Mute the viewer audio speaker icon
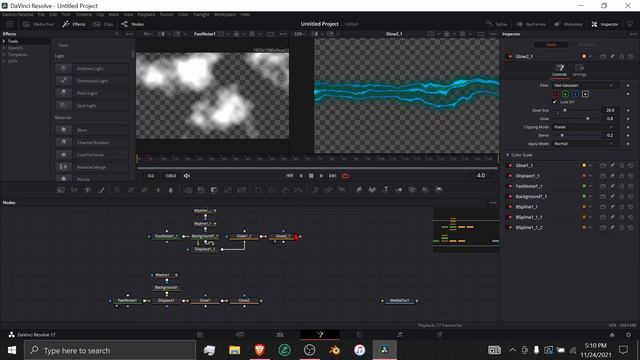Image resolution: width=640 pixels, height=360 pixels. tap(187, 176)
